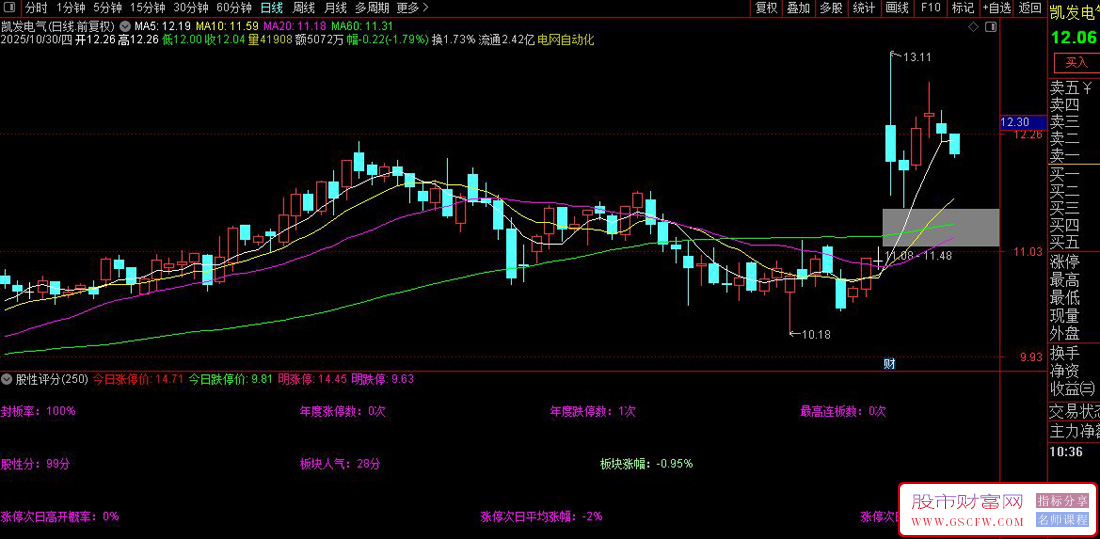1100x539 pixels.
Task: Click the 10.18 low price label
Action: (x=815, y=335)
